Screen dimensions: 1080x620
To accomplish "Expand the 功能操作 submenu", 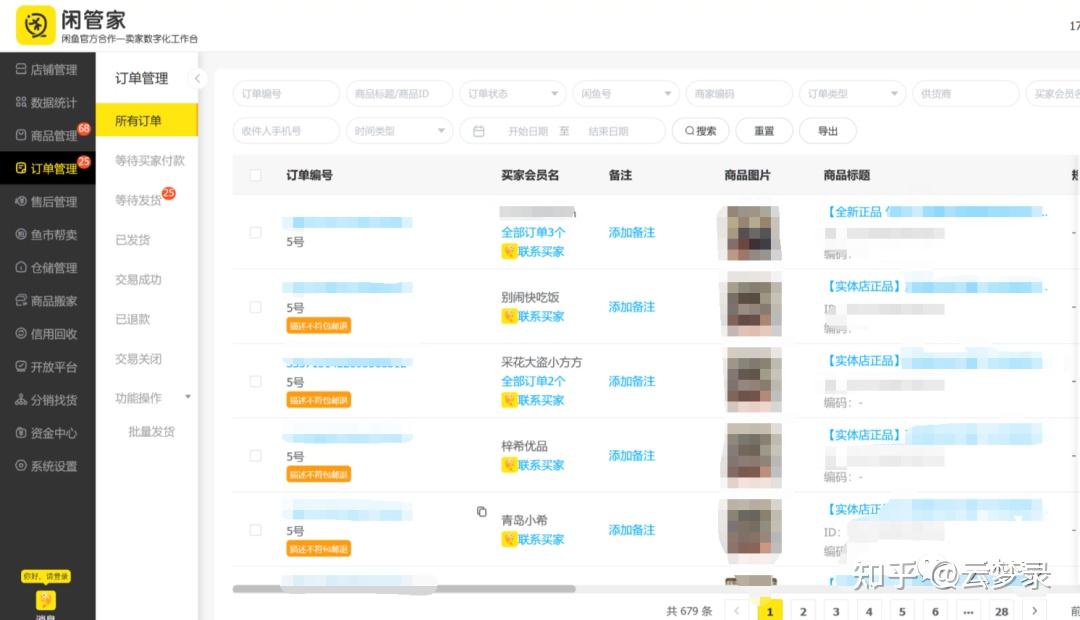I will (x=153, y=398).
